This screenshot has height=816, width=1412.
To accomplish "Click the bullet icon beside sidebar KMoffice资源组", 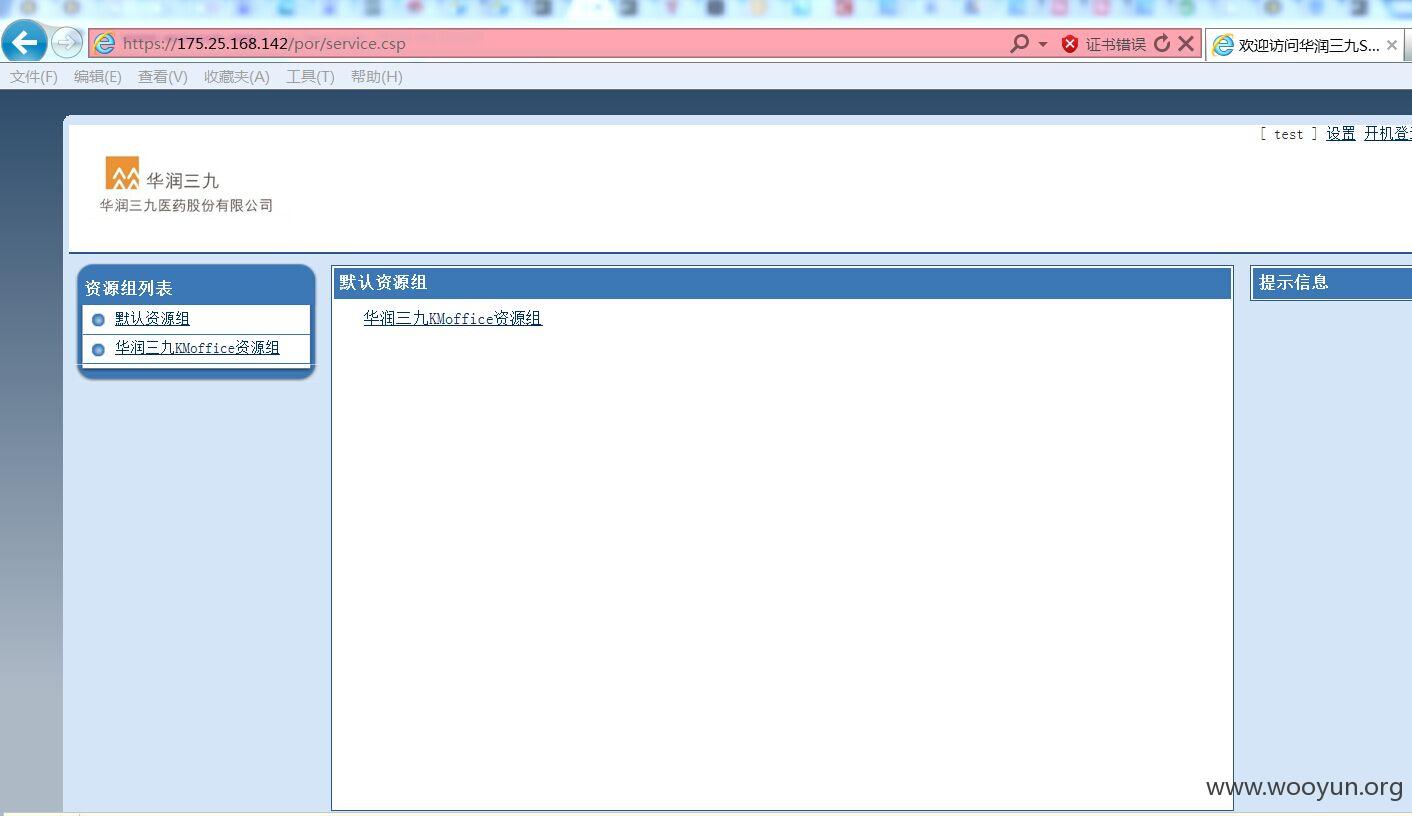I will point(98,350).
